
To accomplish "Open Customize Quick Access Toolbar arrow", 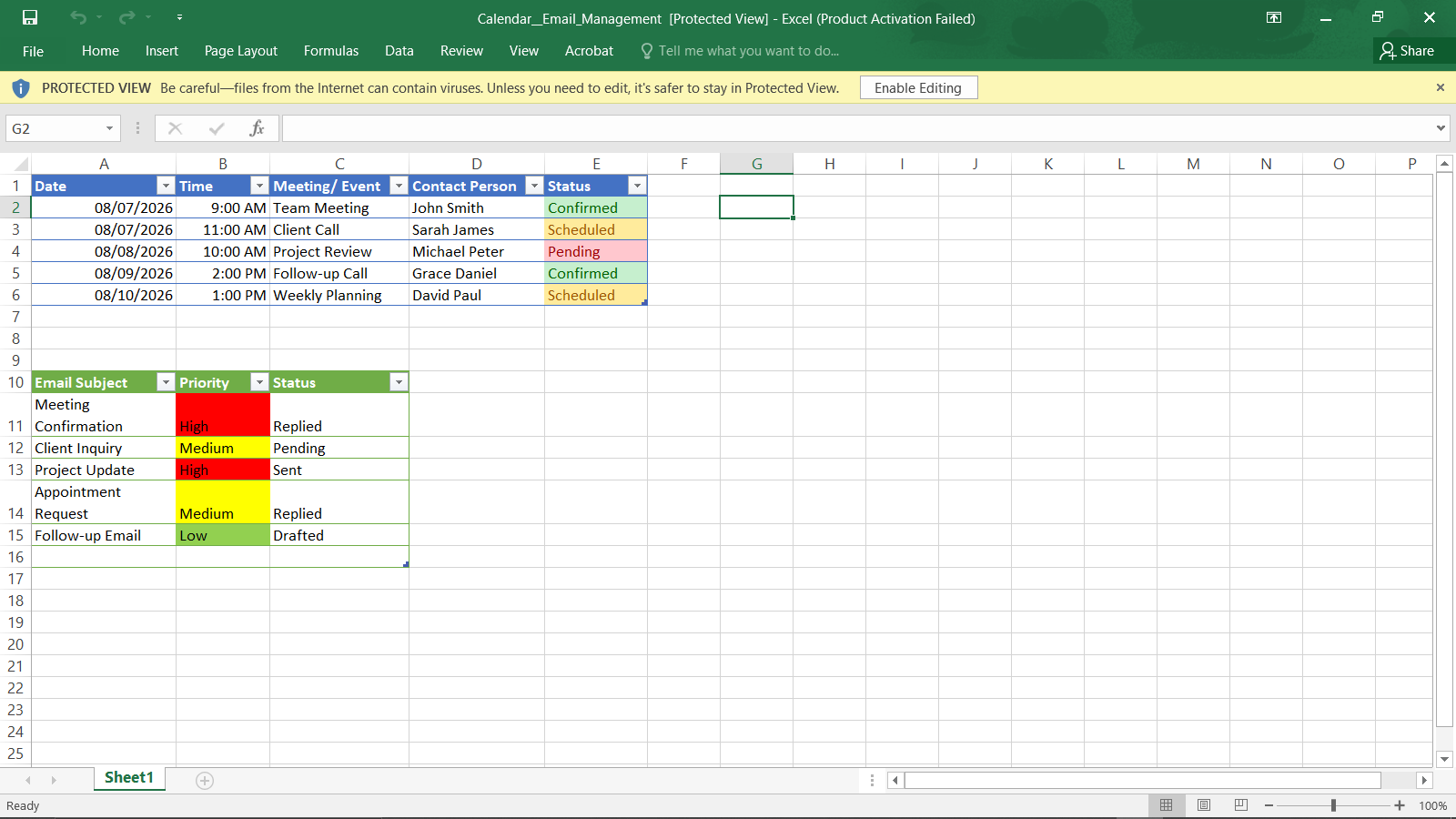I will pyautogui.click(x=179, y=17).
